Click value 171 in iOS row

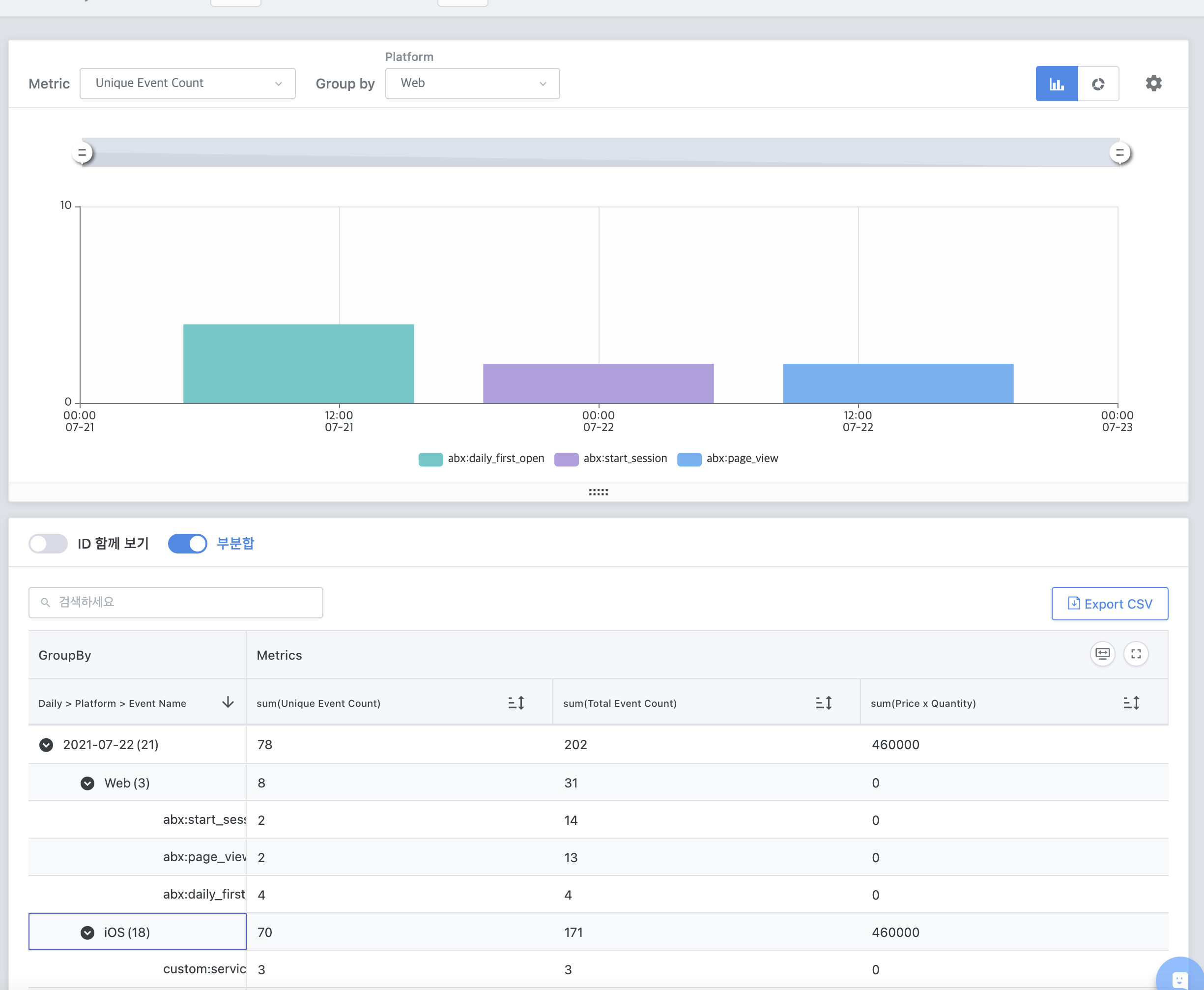click(573, 932)
